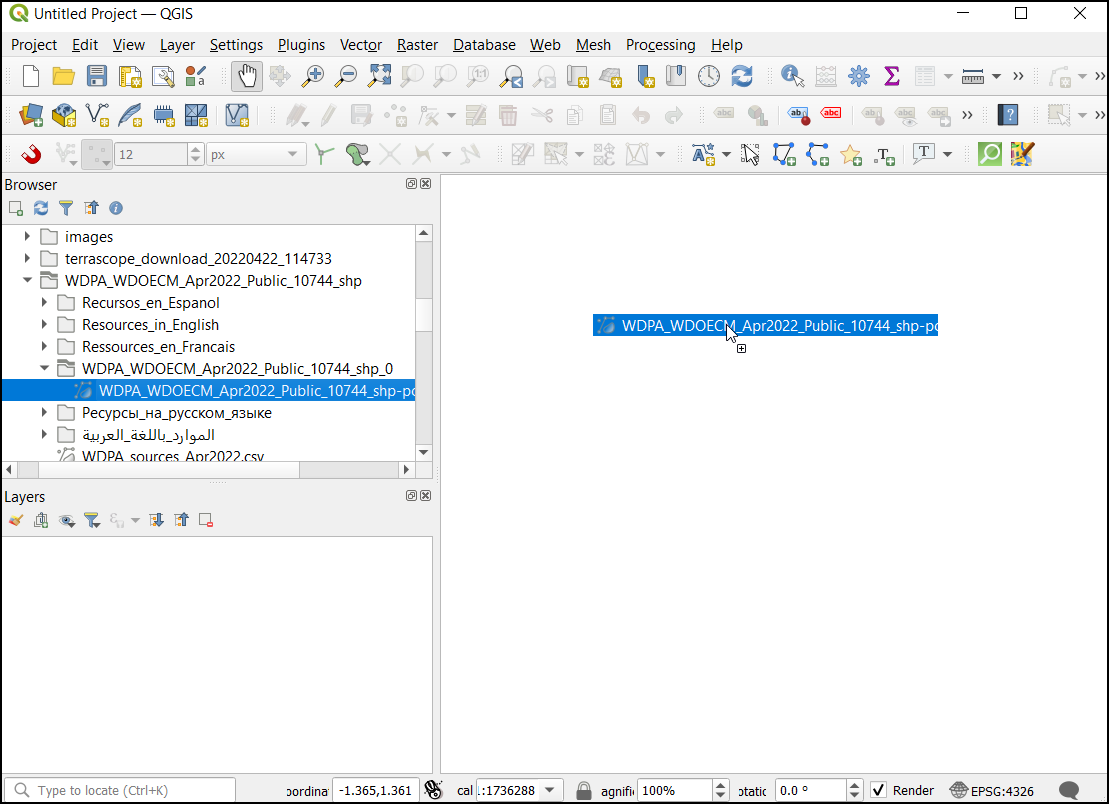The width and height of the screenshot is (1109, 804).
Task: Collapse the WDPA_WDOECM_Apr2022_Public_10744_shp_0 folder
Action: (x=44, y=369)
